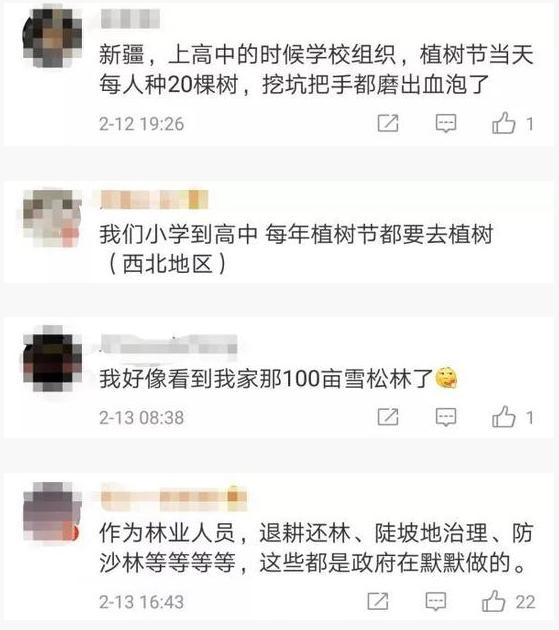559x630 pixels.
Task: Like the Xinjiang tree planting comment
Action: [504, 123]
